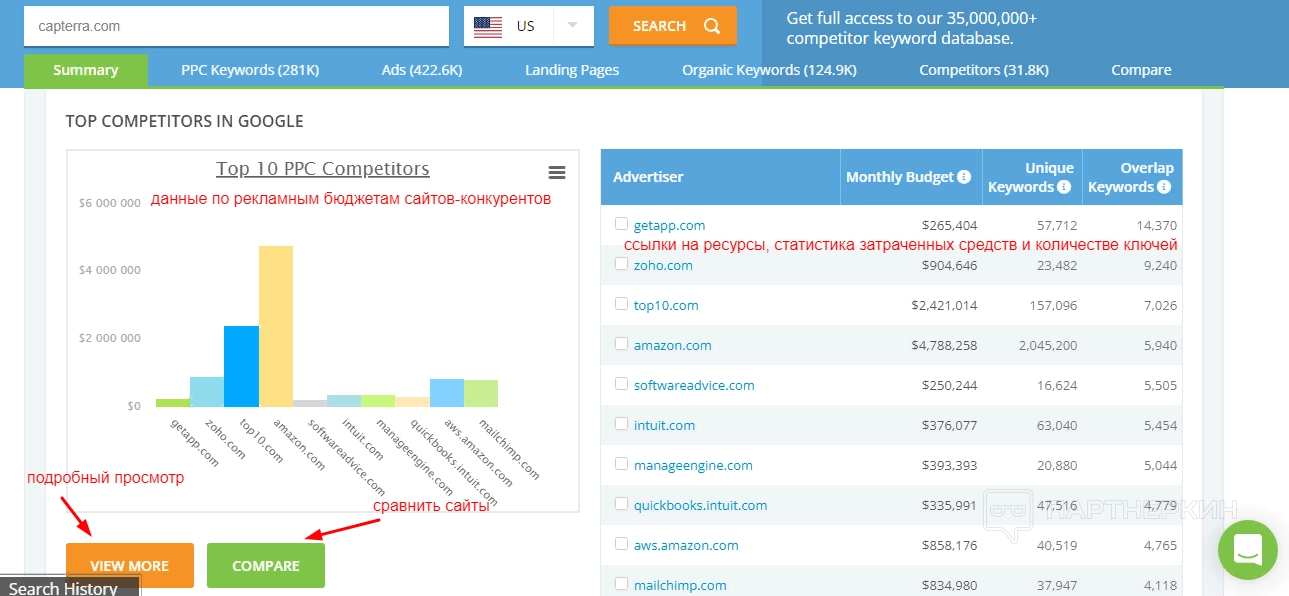Click the Monthly Budget info icon
This screenshot has width=1289, height=596.
(x=964, y=177)
